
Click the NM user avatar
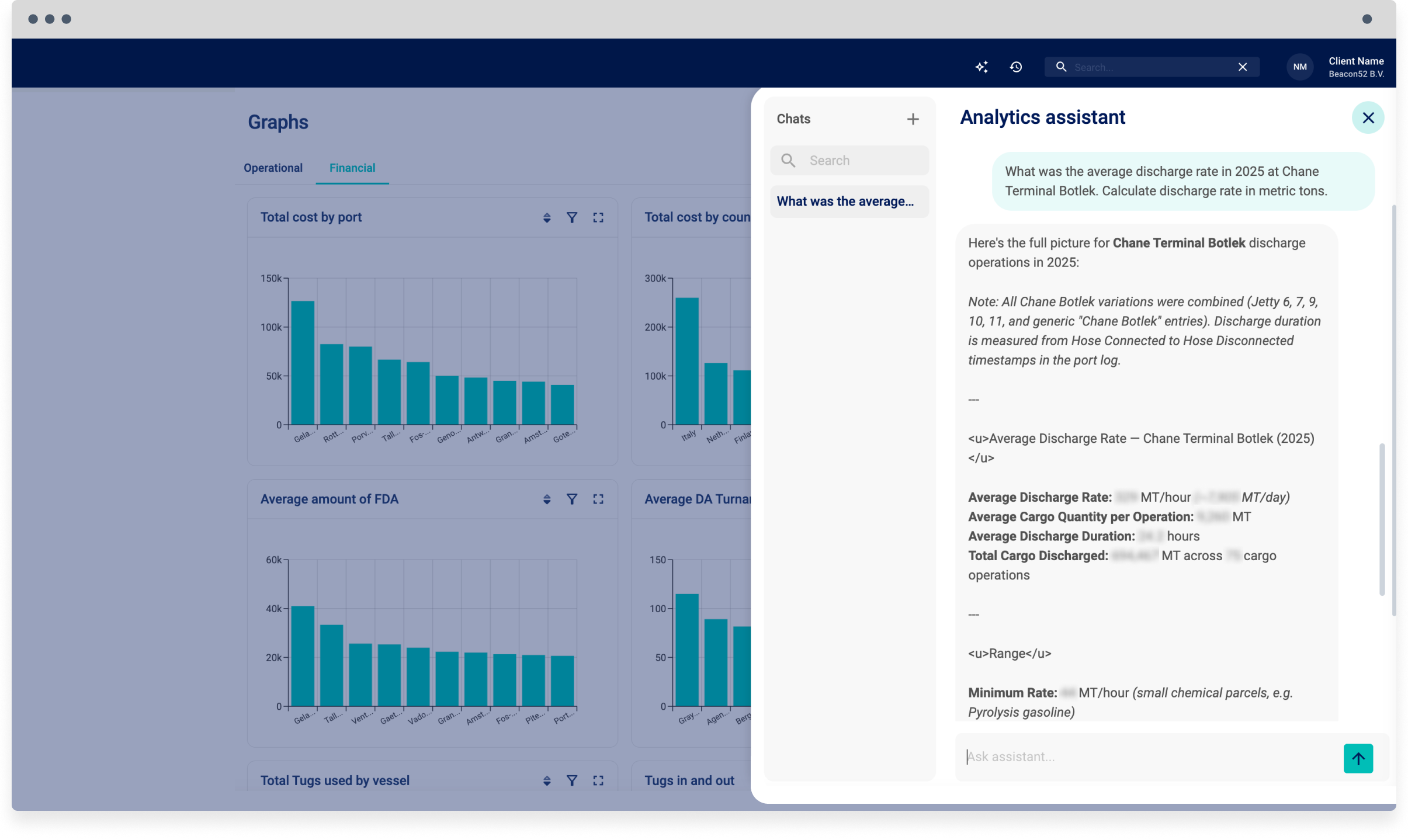click(x=1300, y=67)
